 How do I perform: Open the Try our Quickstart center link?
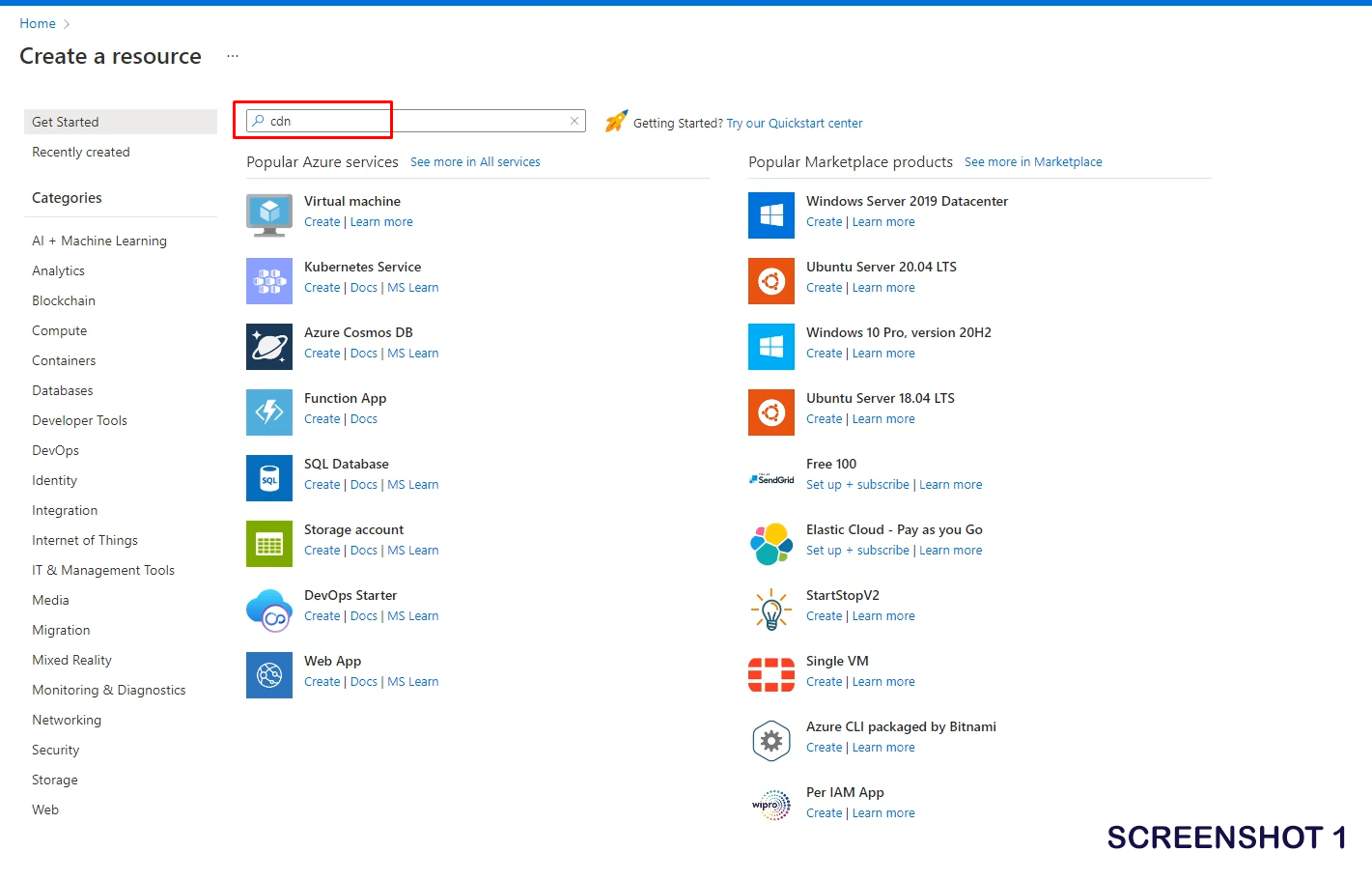[x=795, y=124]
